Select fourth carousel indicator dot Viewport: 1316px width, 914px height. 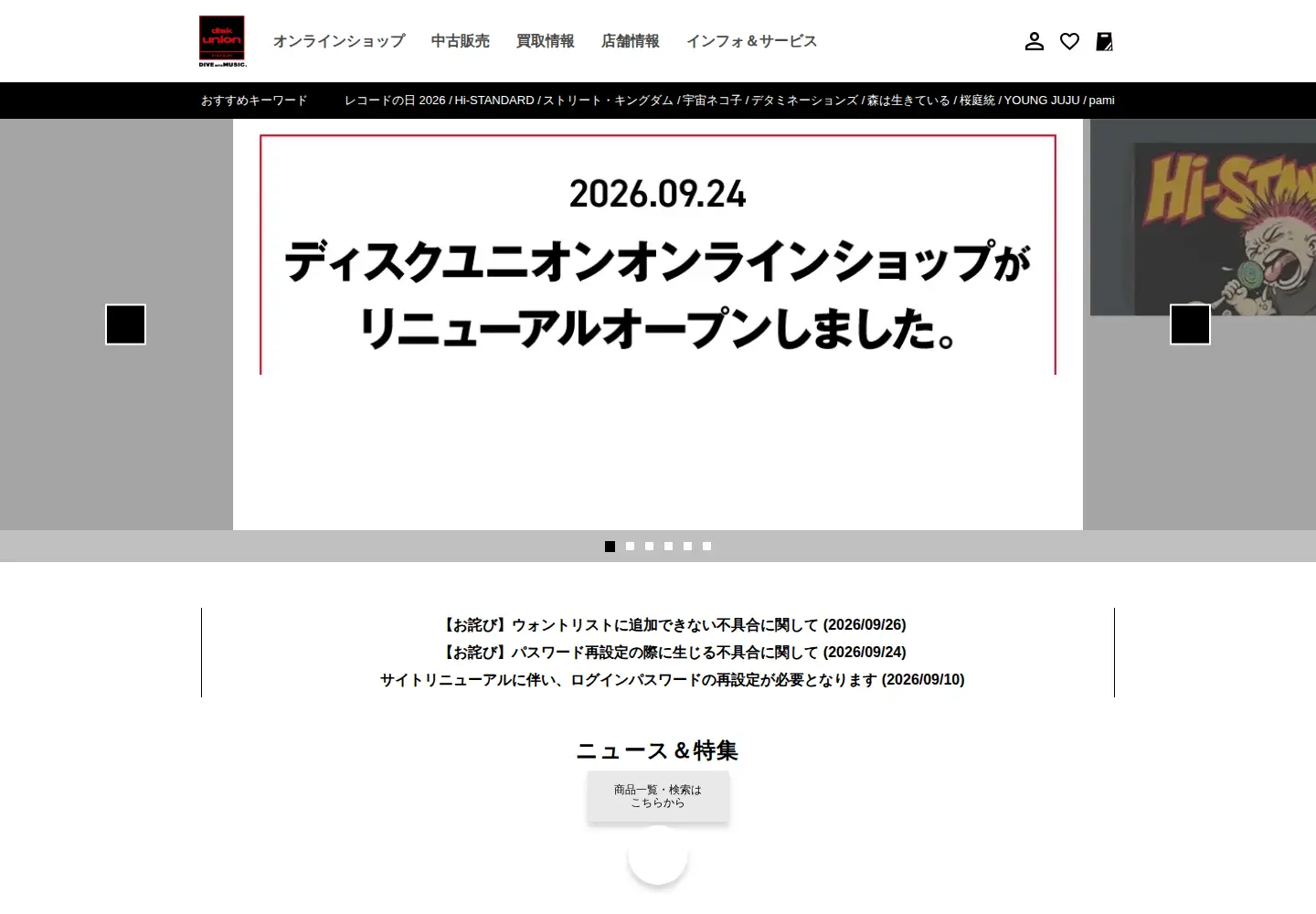[668, 547]
